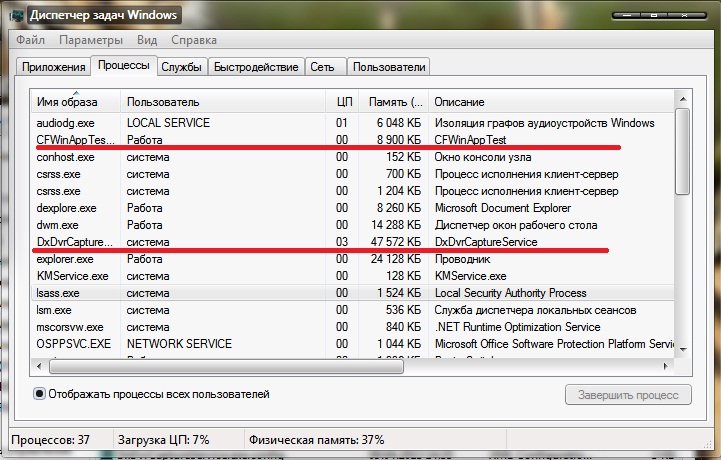The height and width of the screenshot is (460, 721).
Task: Open the Пользователи tab
Action: pyautogui.click(x=389, y=67)
